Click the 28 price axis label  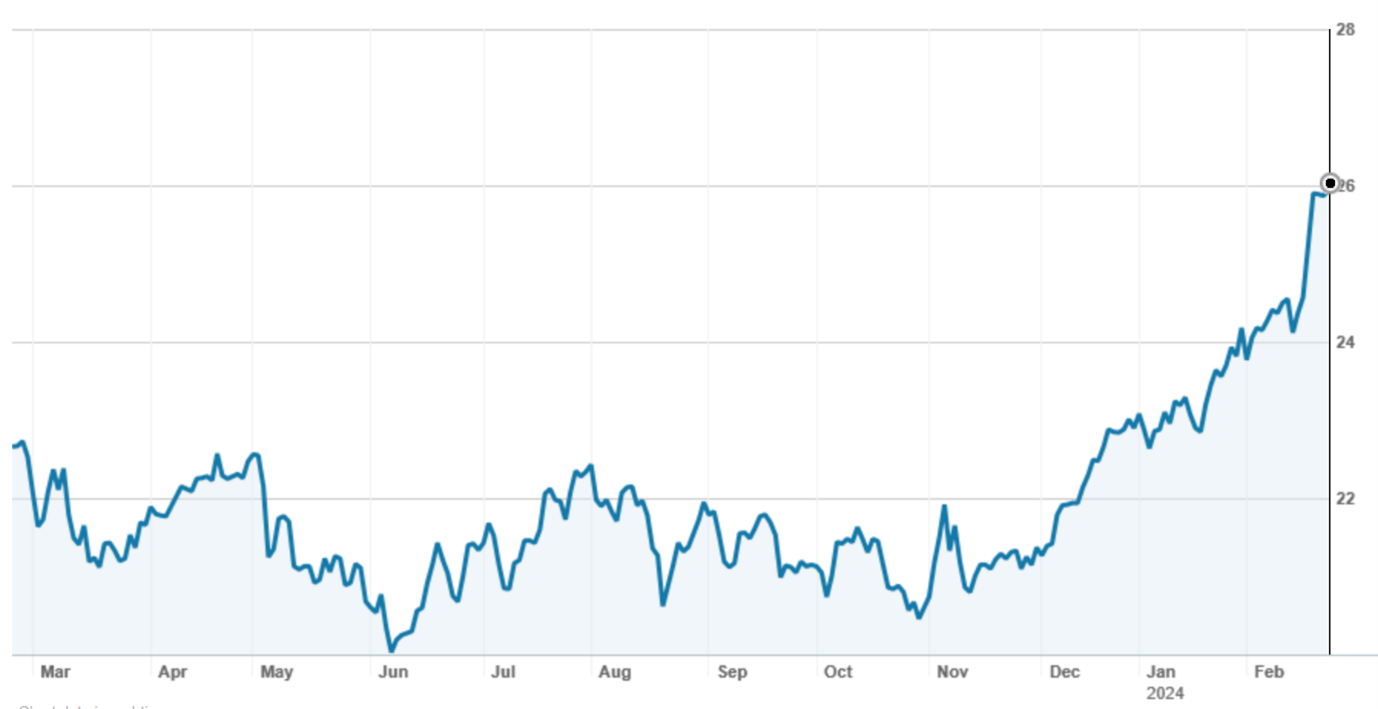(x=1346, y=30)
